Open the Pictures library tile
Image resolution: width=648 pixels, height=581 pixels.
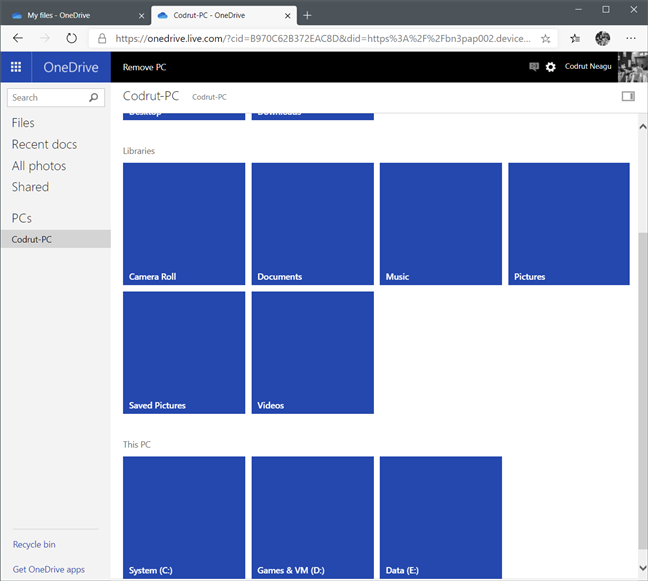point(569,224)
